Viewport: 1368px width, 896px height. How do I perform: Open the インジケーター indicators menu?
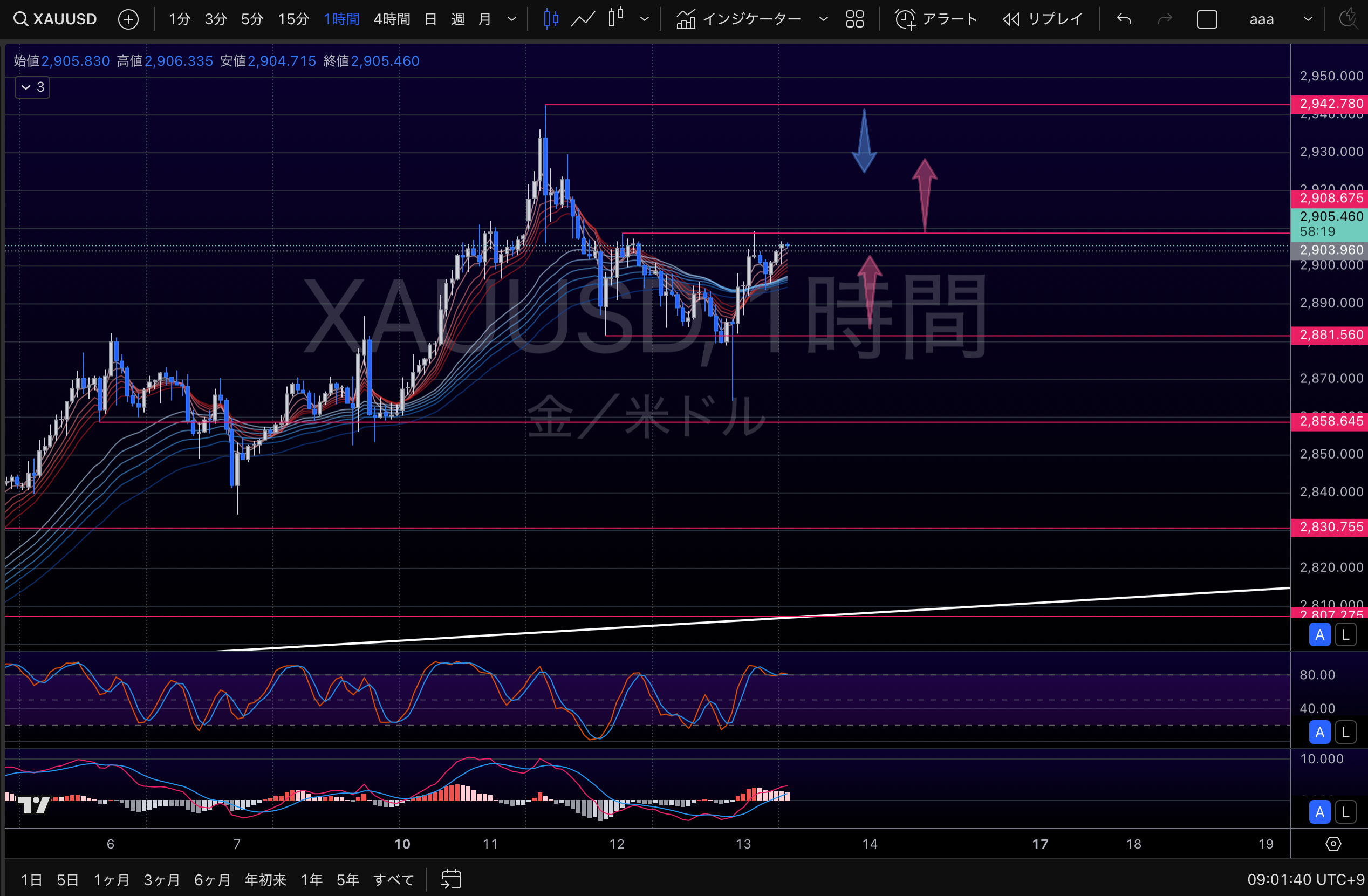[738, 19]
